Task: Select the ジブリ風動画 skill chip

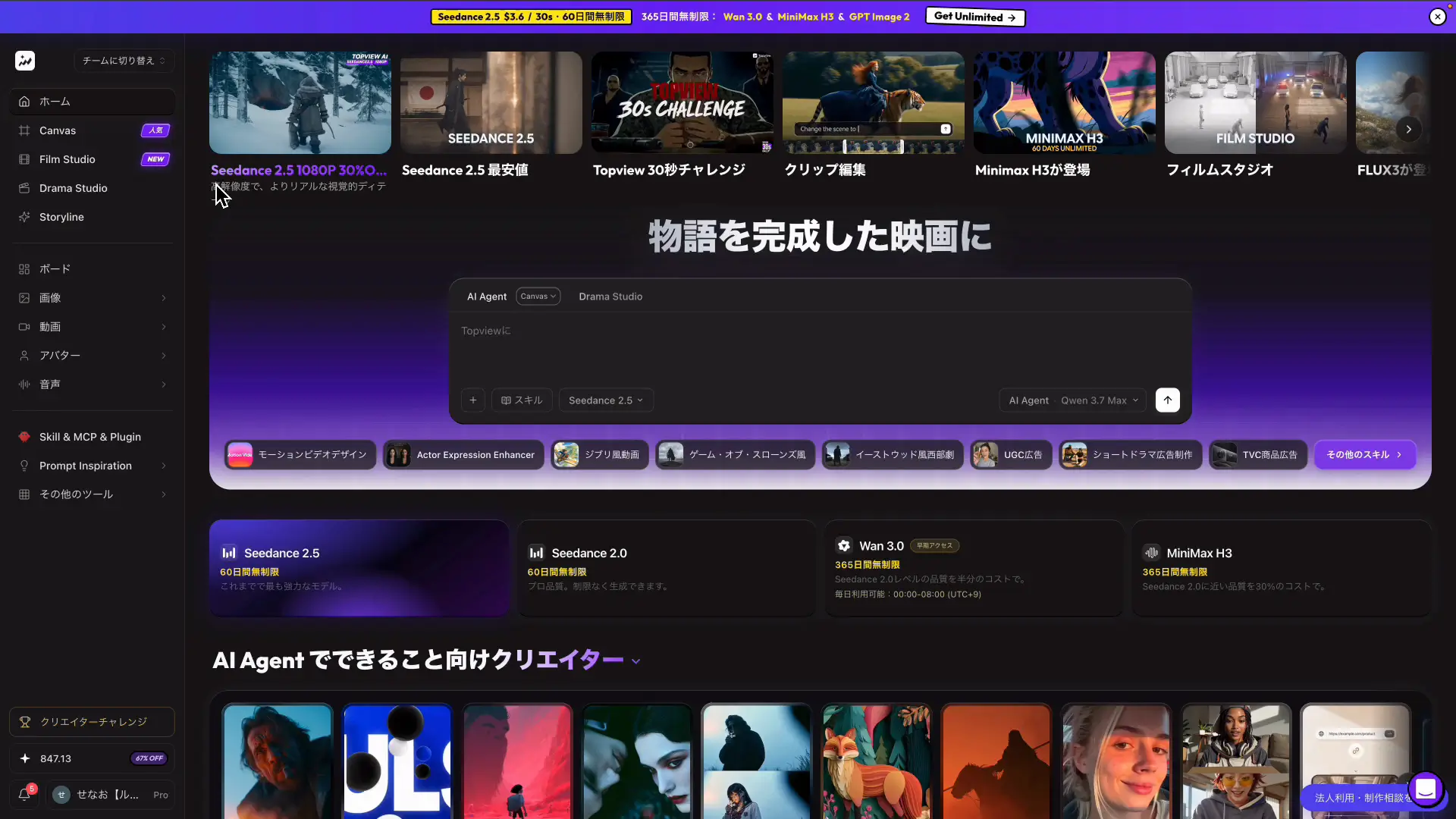Action: pyautogui.click(x=600, y=455)
